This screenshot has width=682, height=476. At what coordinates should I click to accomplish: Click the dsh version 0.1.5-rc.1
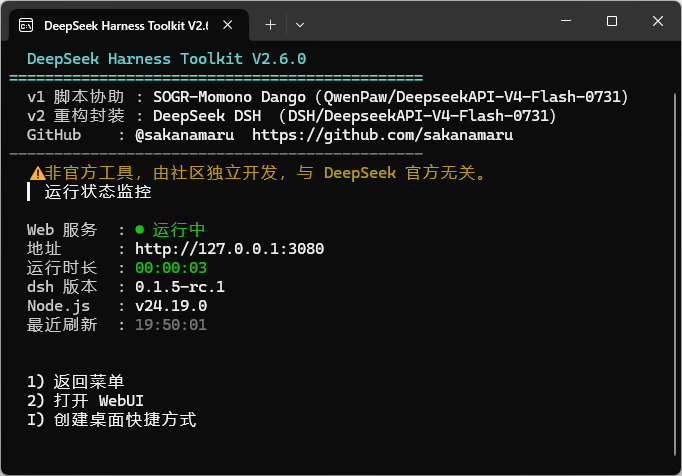[x=180, y=287]
